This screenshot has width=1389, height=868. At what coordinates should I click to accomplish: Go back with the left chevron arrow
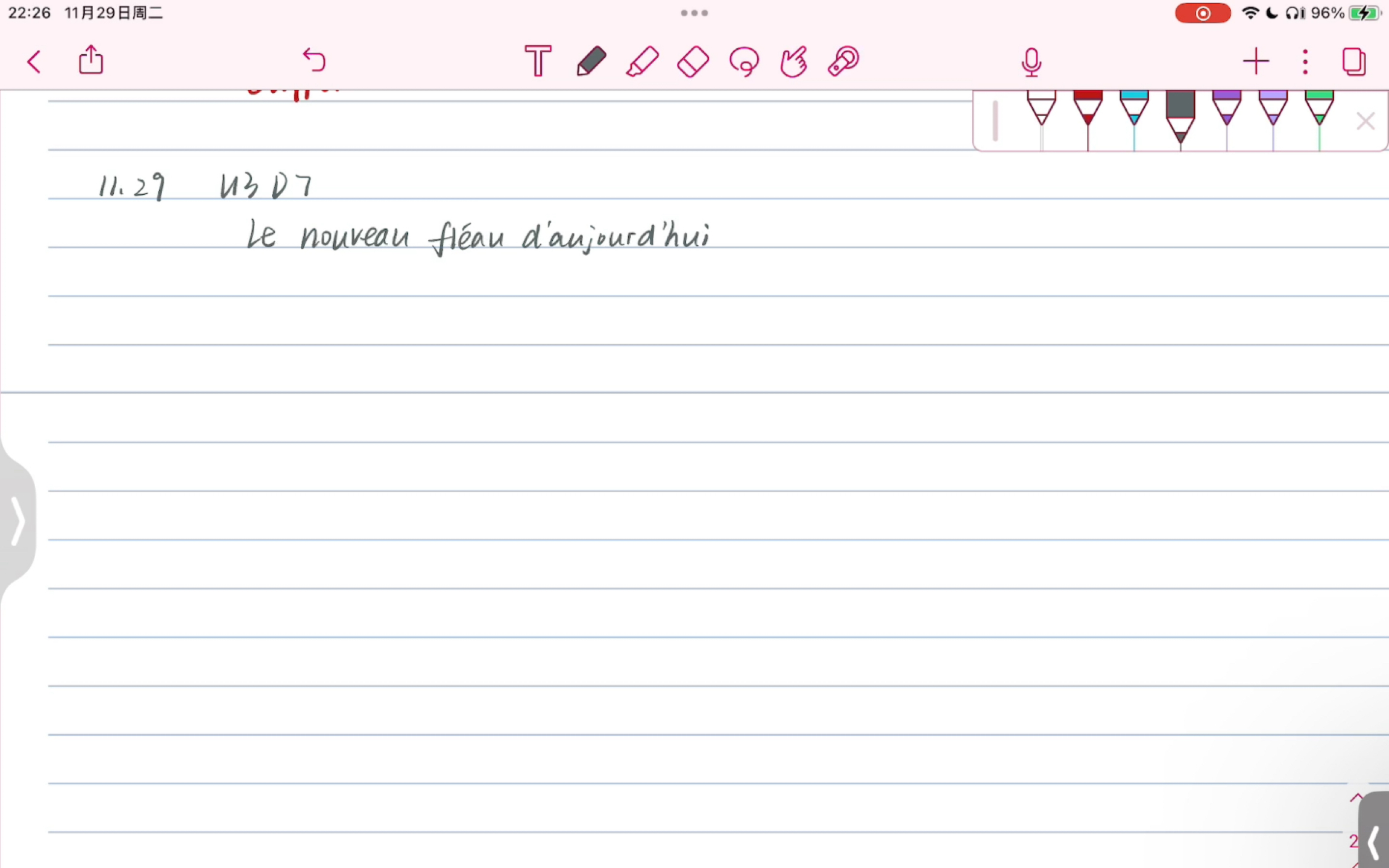pos(34,61)
